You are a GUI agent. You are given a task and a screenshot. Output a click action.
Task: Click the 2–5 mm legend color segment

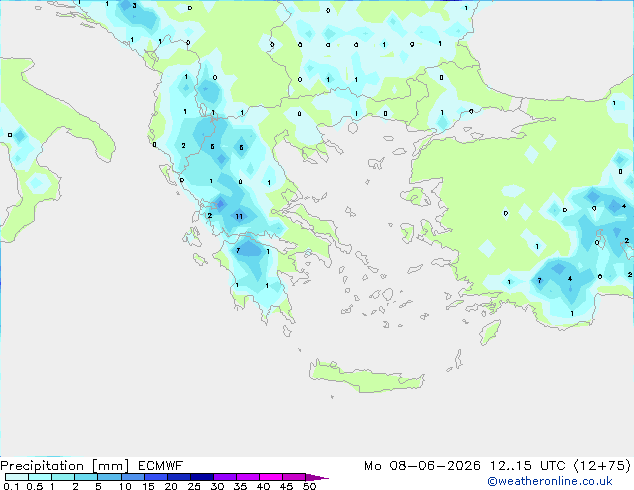pos(86,477)
